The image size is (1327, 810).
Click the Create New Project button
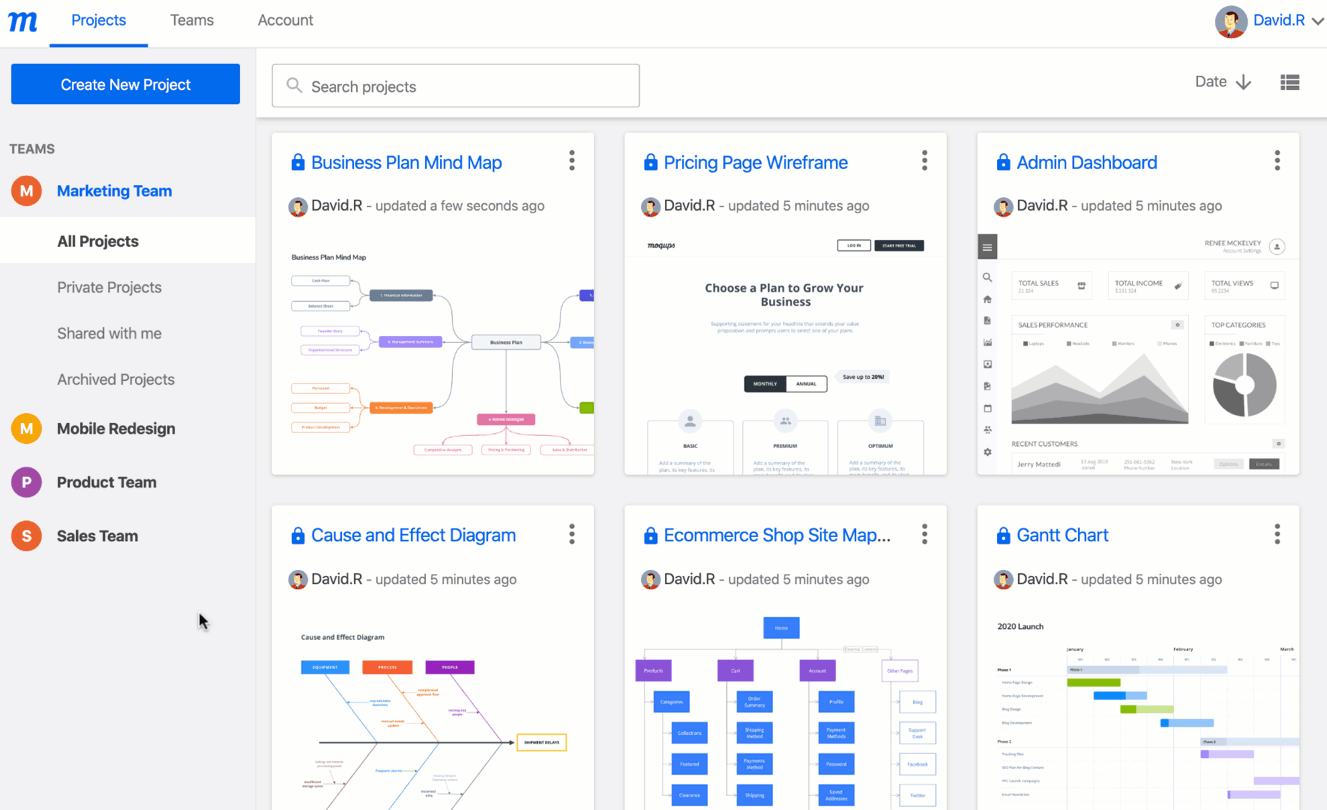click(x=124, y=84)
